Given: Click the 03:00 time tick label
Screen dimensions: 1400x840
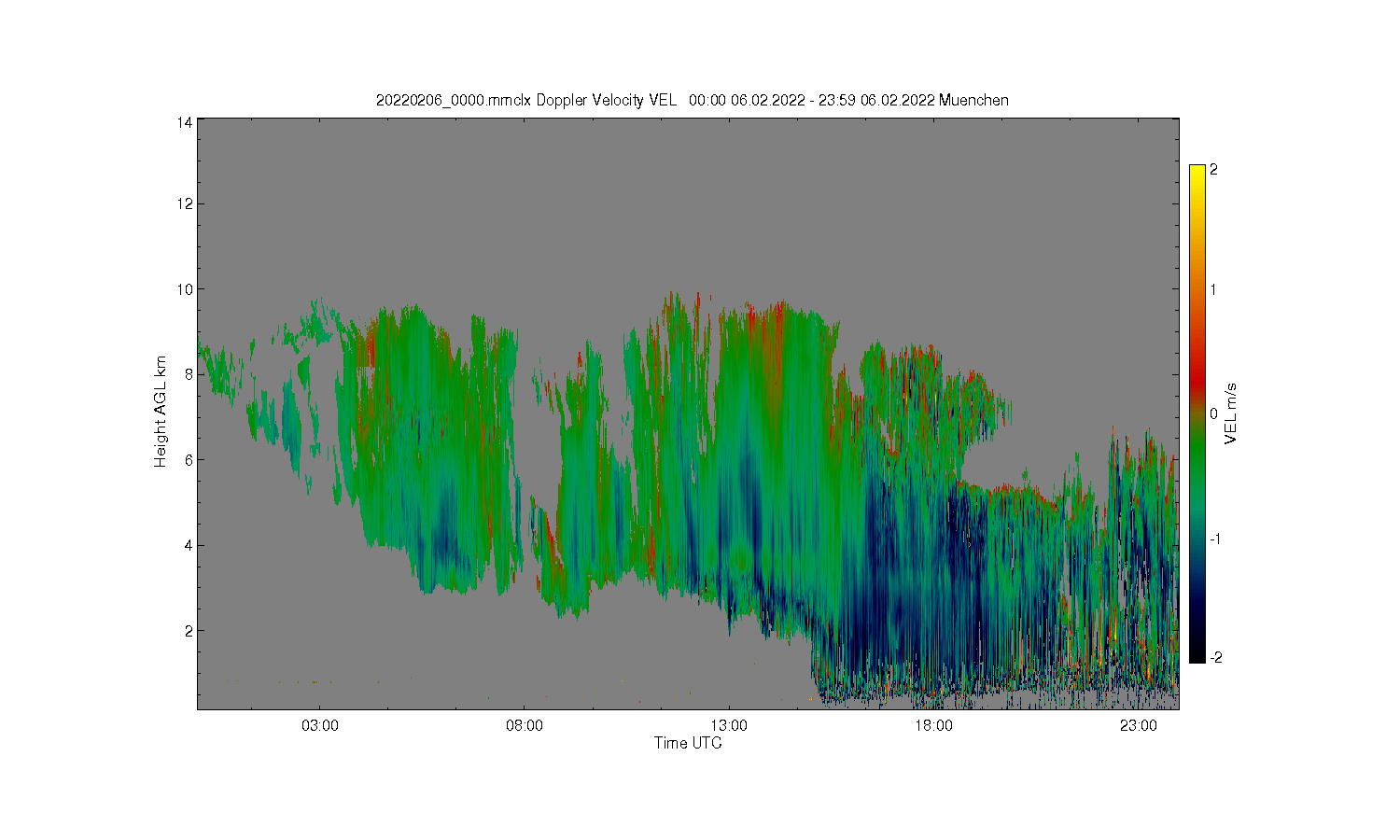Looking at the screenshot, I should click(320, 726).
